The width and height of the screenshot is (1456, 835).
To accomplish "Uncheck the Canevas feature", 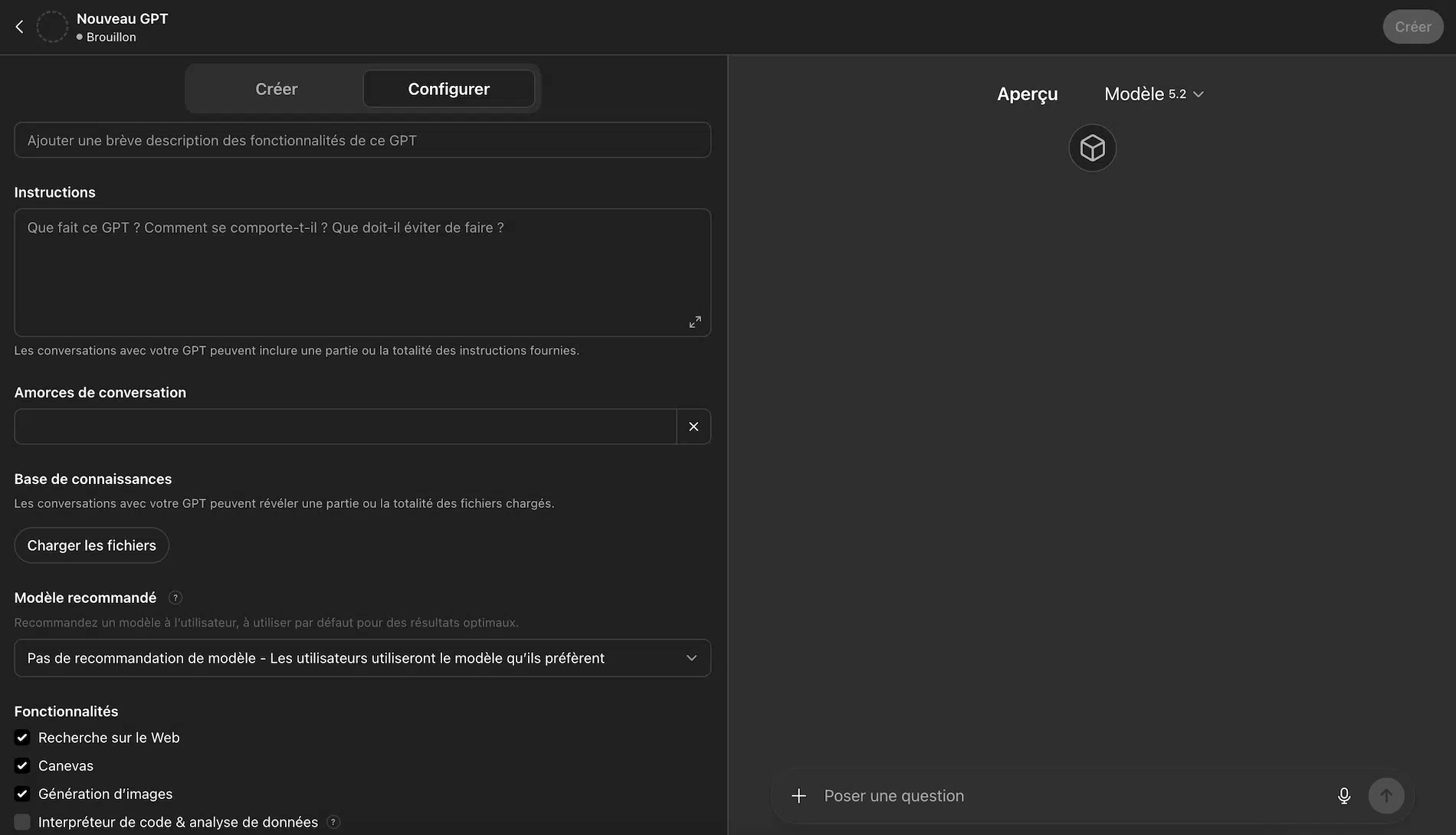I will pyautogui.click(x=21, y=765).
